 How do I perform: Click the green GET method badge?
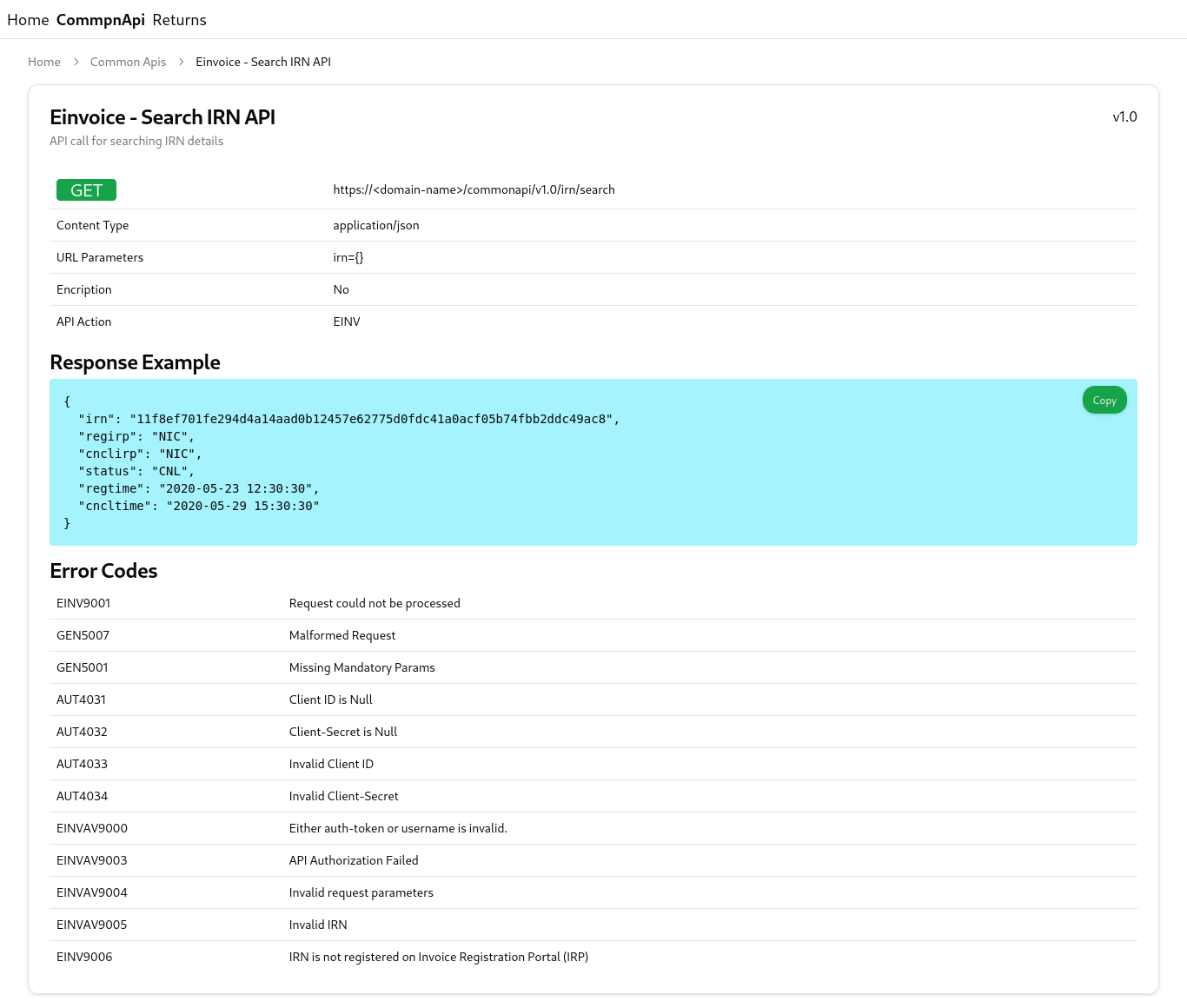click(x=86, y=190)
